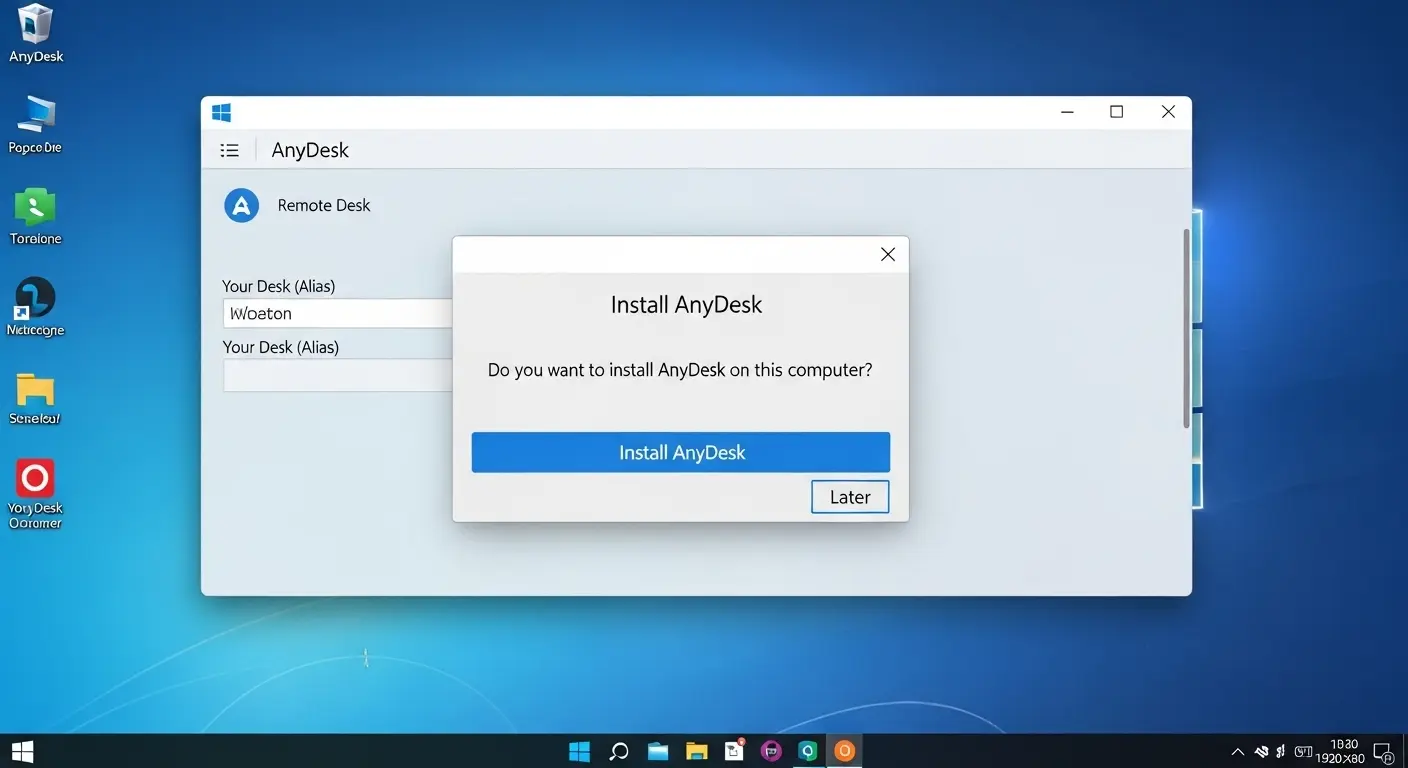Click the first tray icon after the chevron
The width and height of the screenshot is (1408, 768).
[x=1262, y=752]
